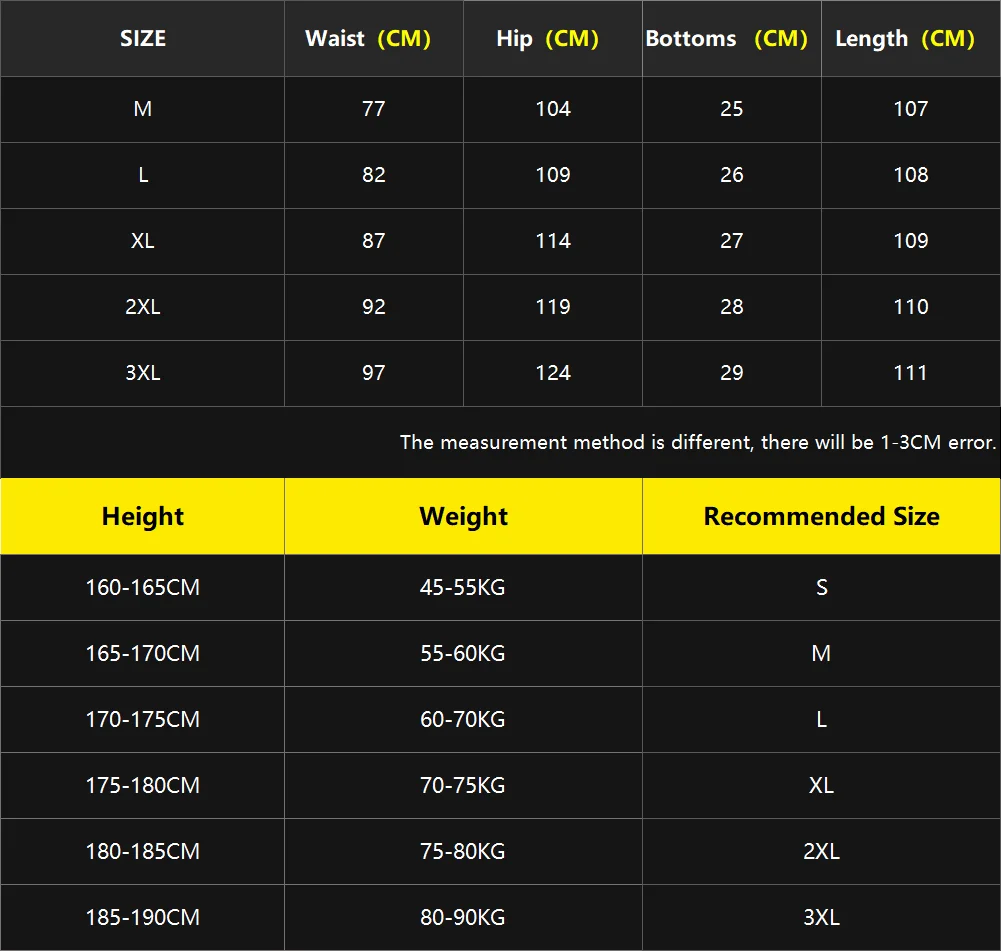Click waist value 77

pyautogui.click(x=373, y=109)
